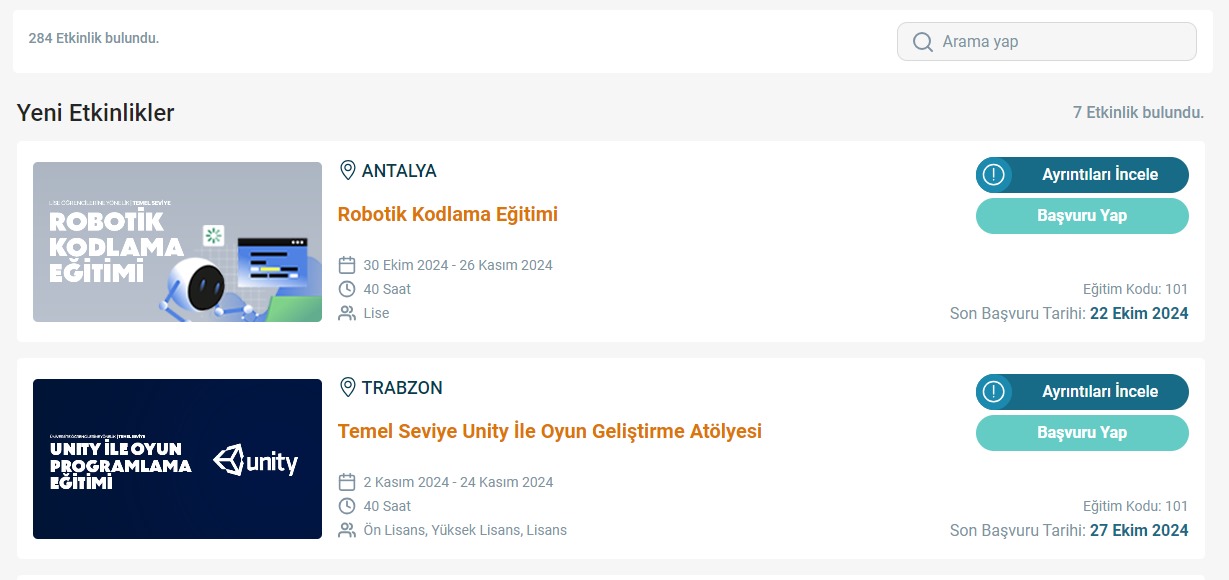Image resolution: width=1229 pixels, height=580 pixels.
Task: Apply to the Trabzon Unity workshop
Action: point(1082,433)
